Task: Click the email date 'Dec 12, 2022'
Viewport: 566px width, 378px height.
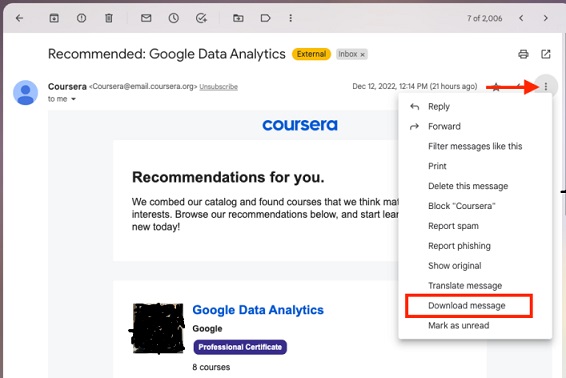Action: pyautogui.click(x=415, y=86)
